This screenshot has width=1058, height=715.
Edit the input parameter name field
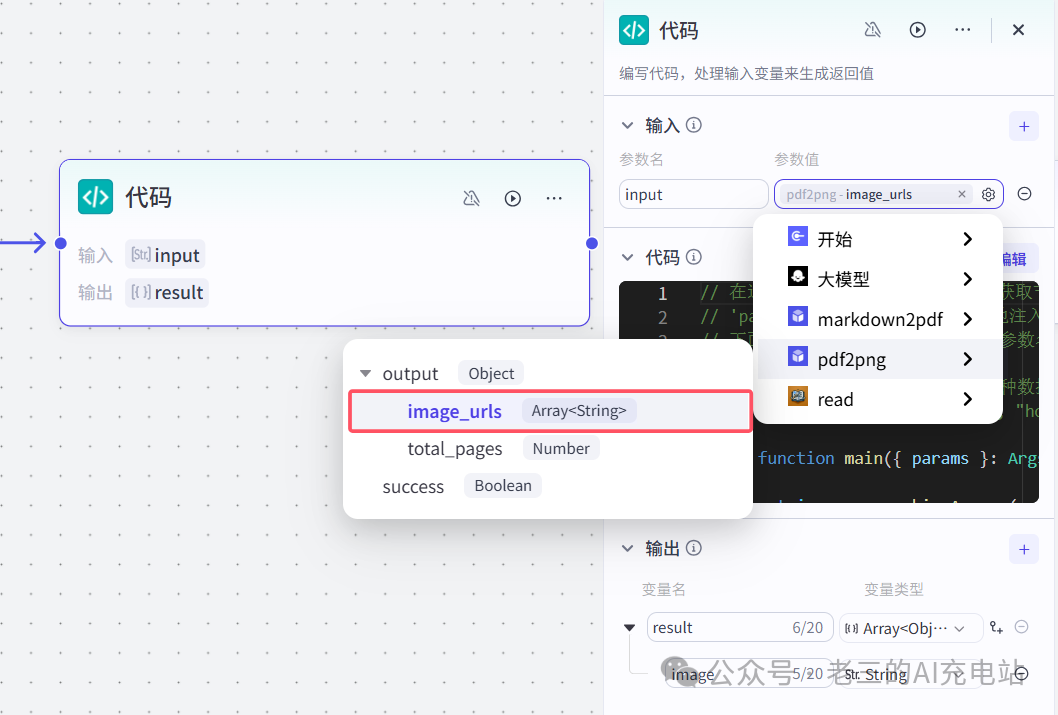point(693,194)
